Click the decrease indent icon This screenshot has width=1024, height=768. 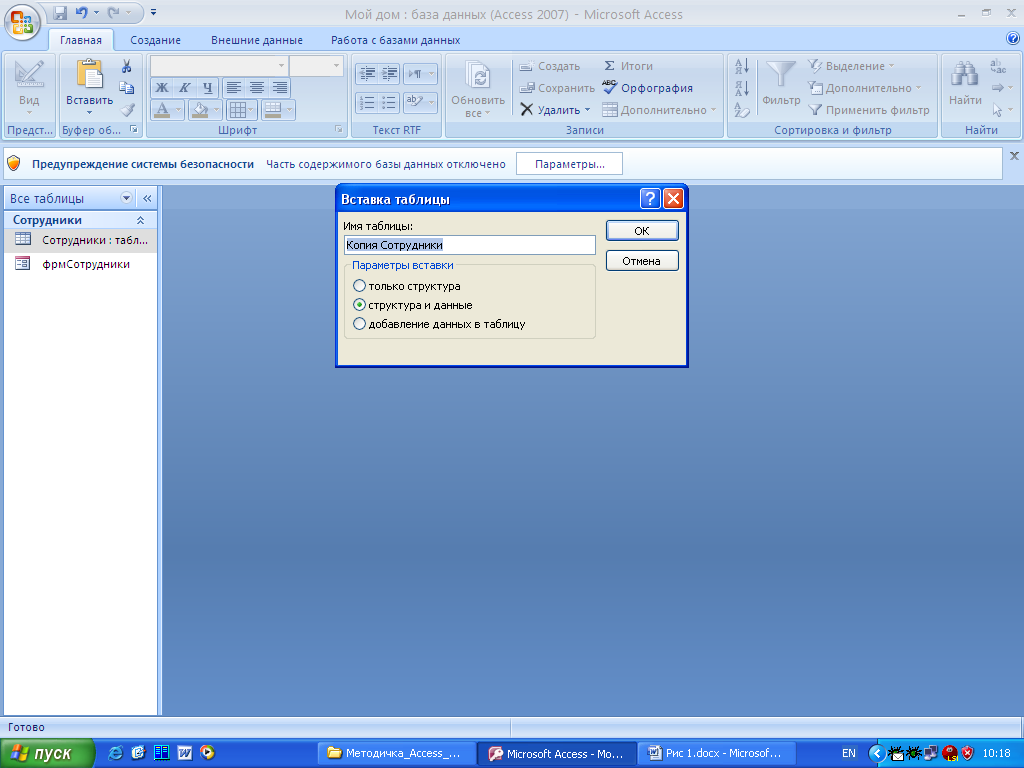tap(367, 74)
